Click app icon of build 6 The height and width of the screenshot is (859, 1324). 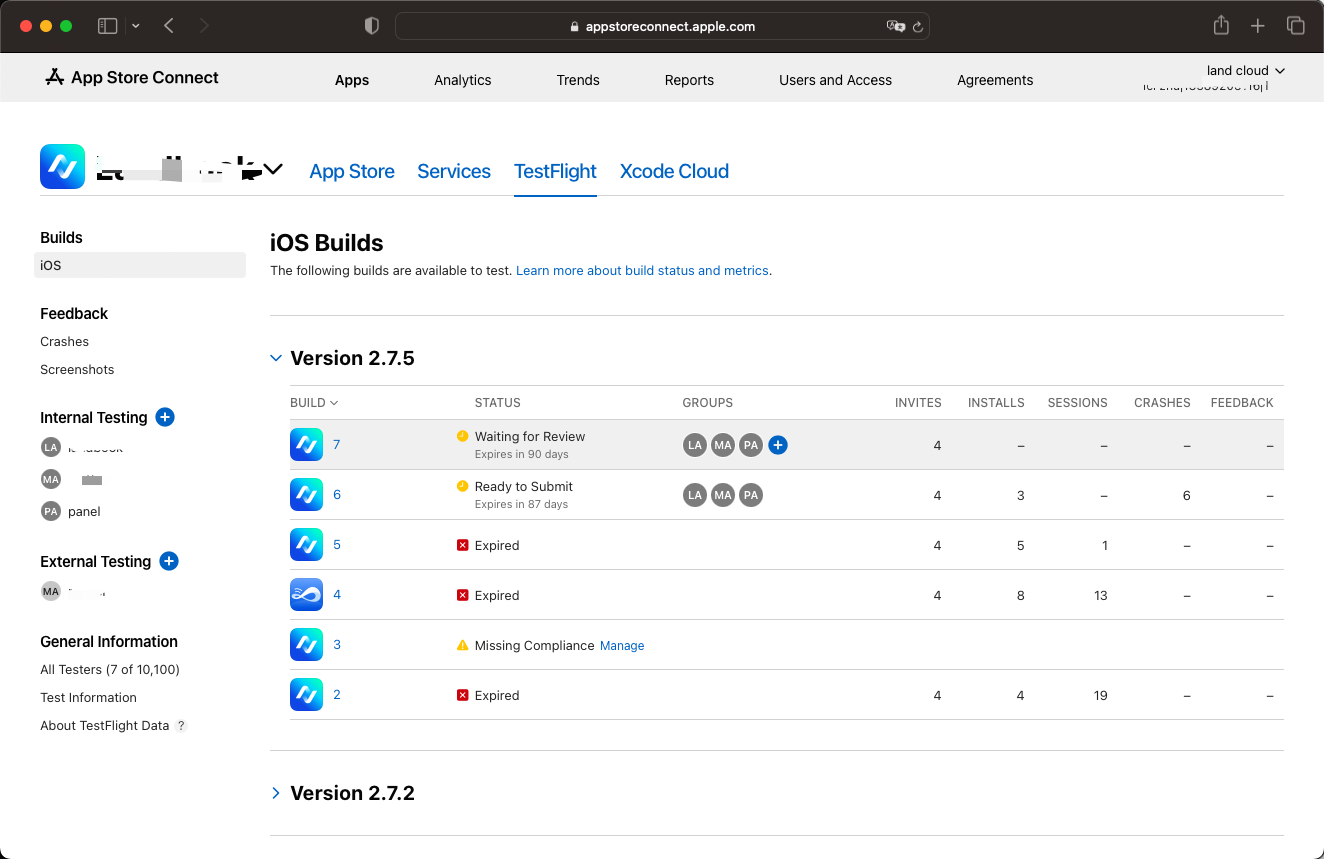coord(306,495)
